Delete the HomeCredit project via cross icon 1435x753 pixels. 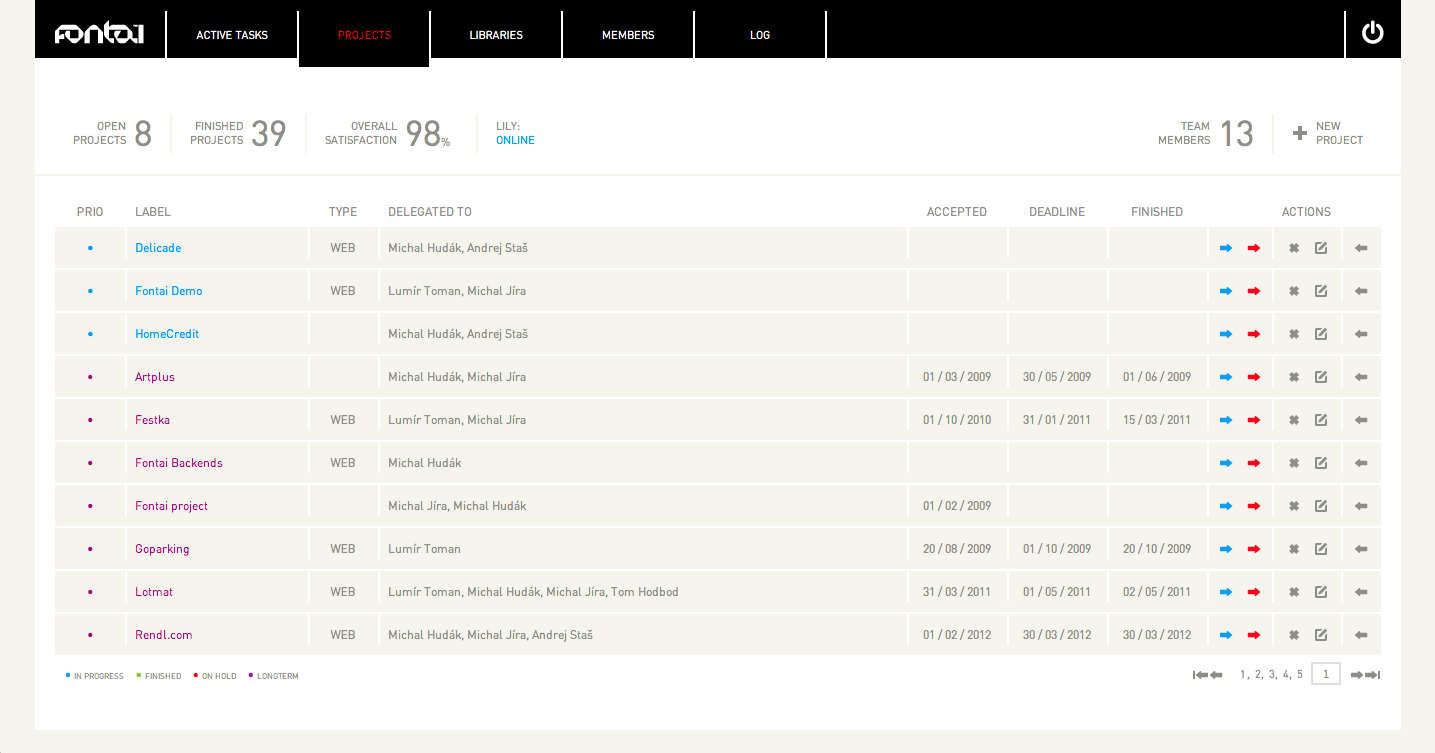pos(1294,334)
